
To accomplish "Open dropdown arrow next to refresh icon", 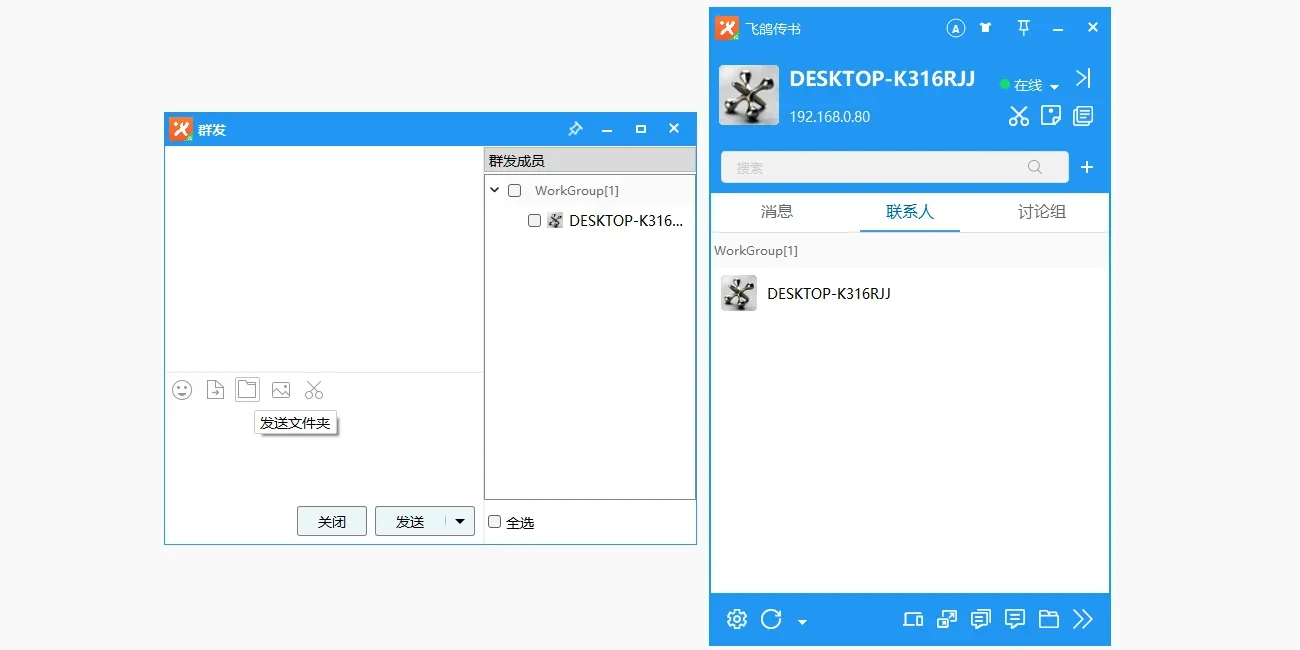I will 802,622.
